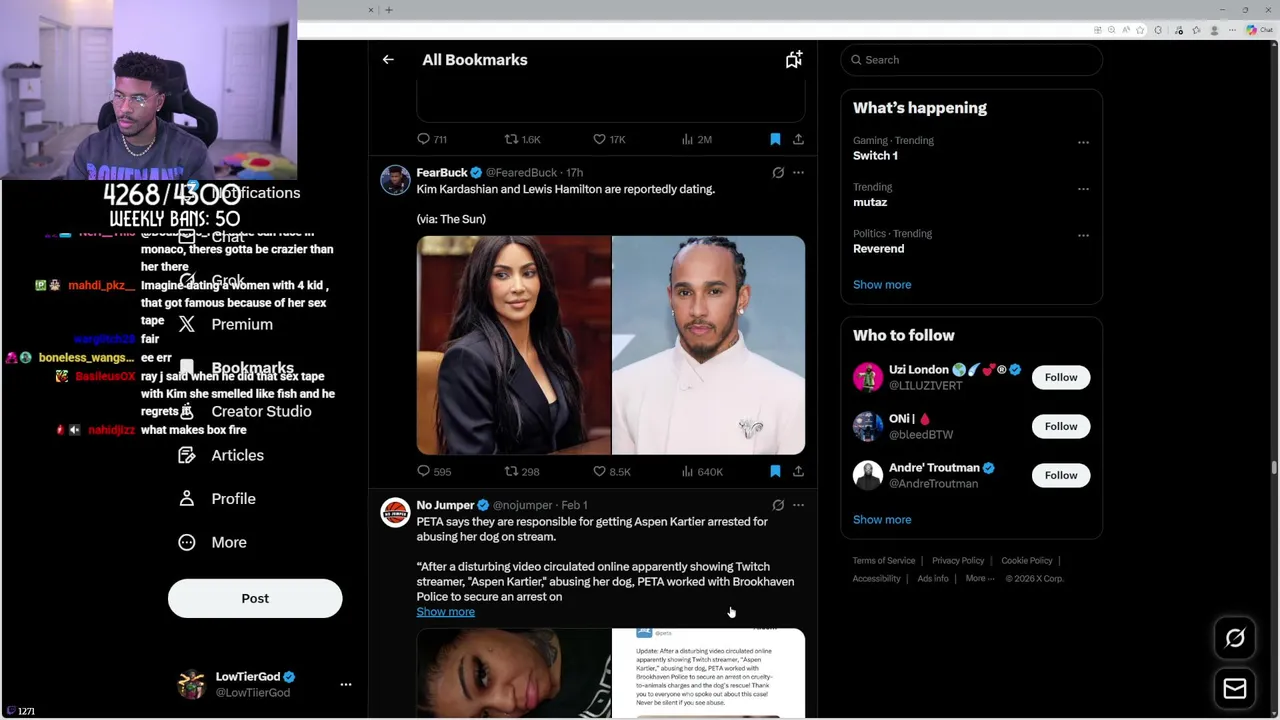The width and height of the screenshot is (1280, 720).
Task: Open the PETA statement image in No Jumper post
Action: (x=708, y=673)
